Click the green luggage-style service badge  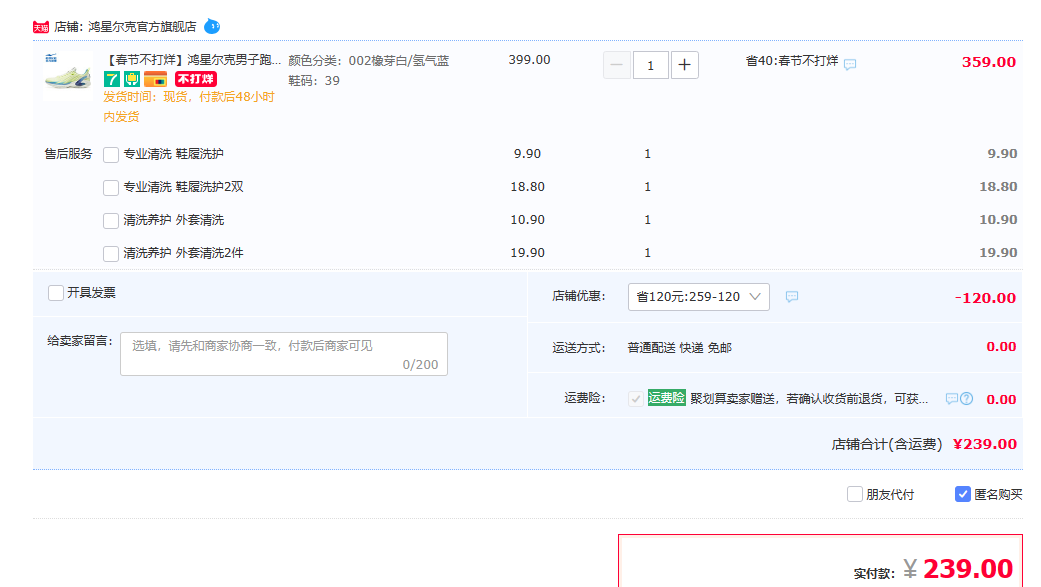pos(132,80)
